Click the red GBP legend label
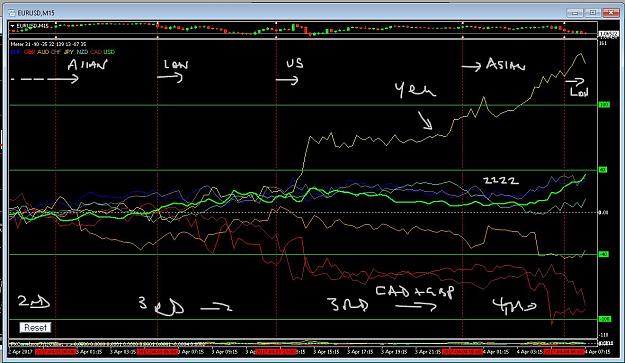The image size is (625, 363). pyautogui.click(x=29, y=52)
